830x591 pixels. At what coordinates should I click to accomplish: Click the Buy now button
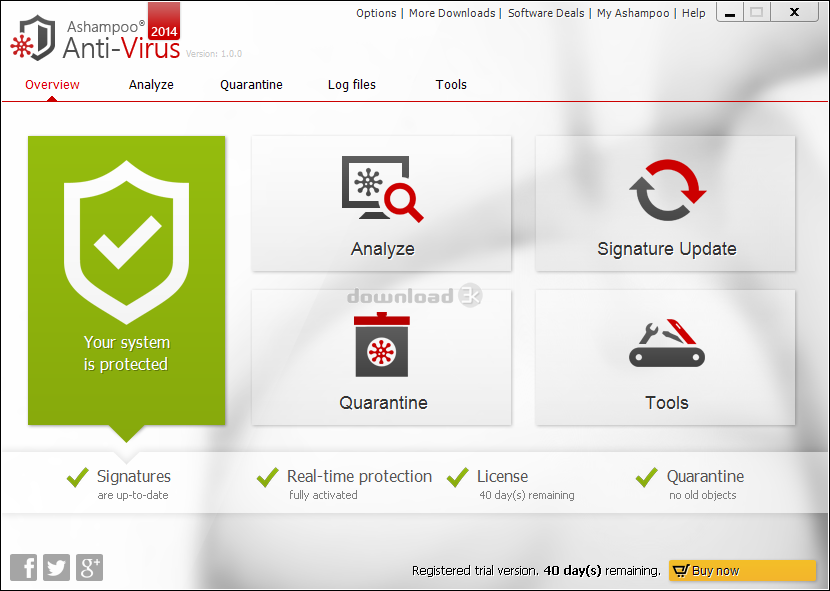pyautogui.click(x=742, y=570)
